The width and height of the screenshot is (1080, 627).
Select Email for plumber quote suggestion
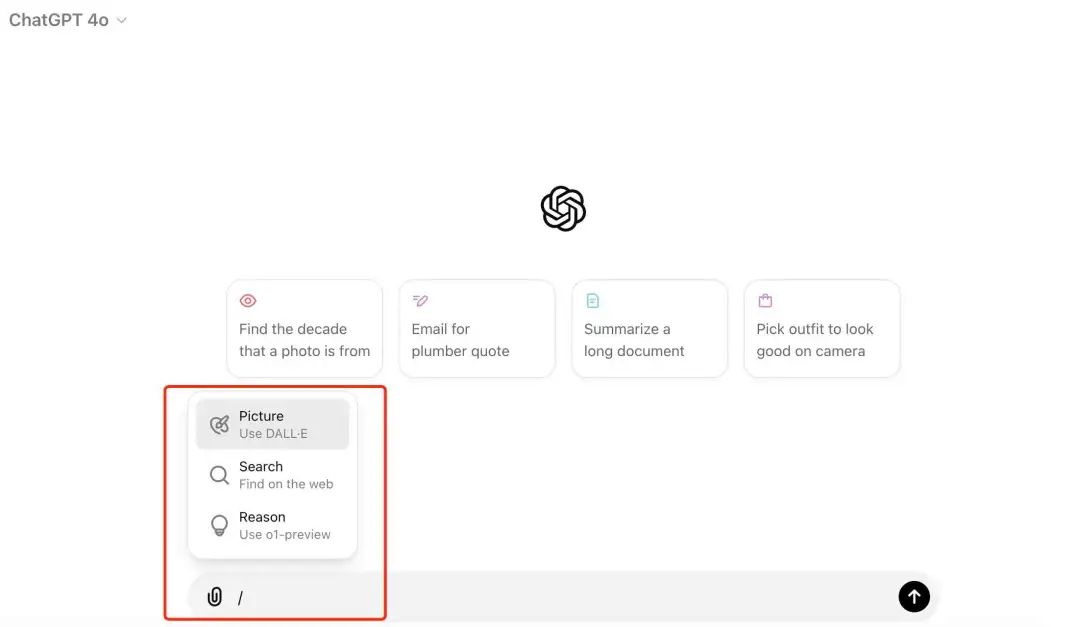[x=476, y=339]
